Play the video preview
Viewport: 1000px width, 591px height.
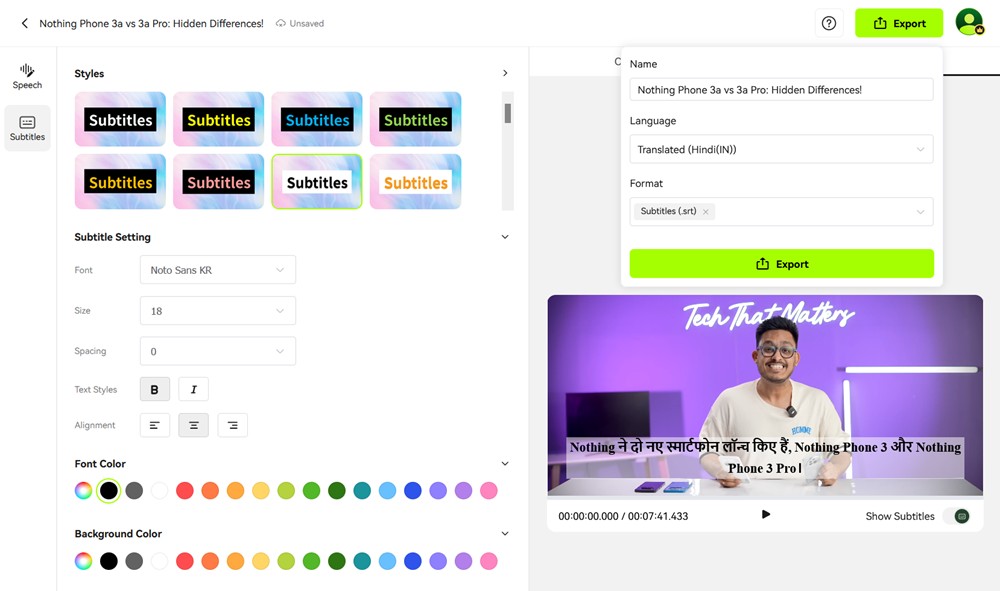766,514
